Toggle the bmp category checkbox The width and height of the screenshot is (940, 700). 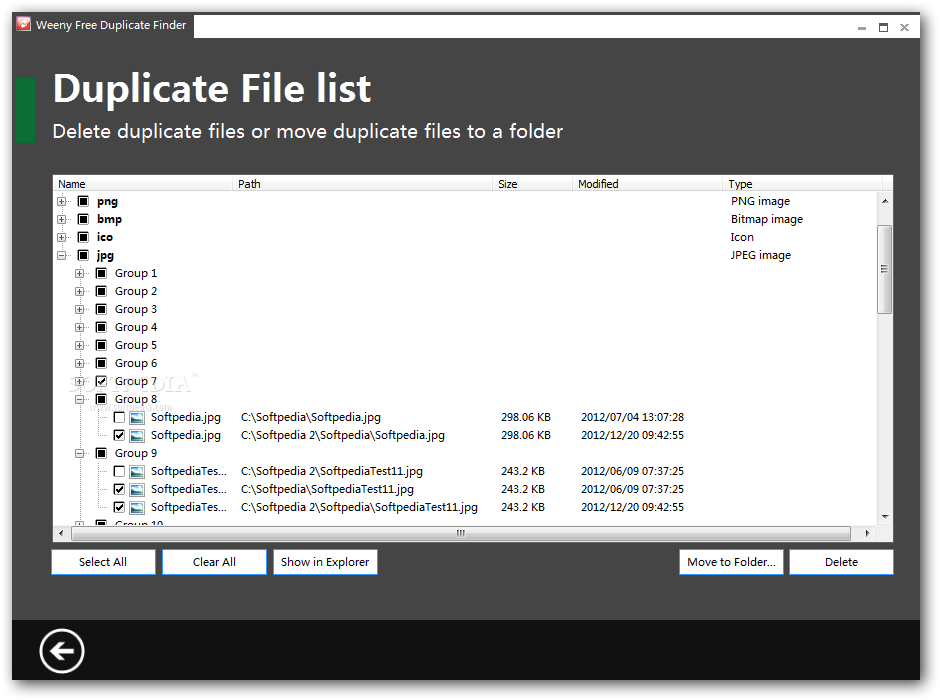83,219
